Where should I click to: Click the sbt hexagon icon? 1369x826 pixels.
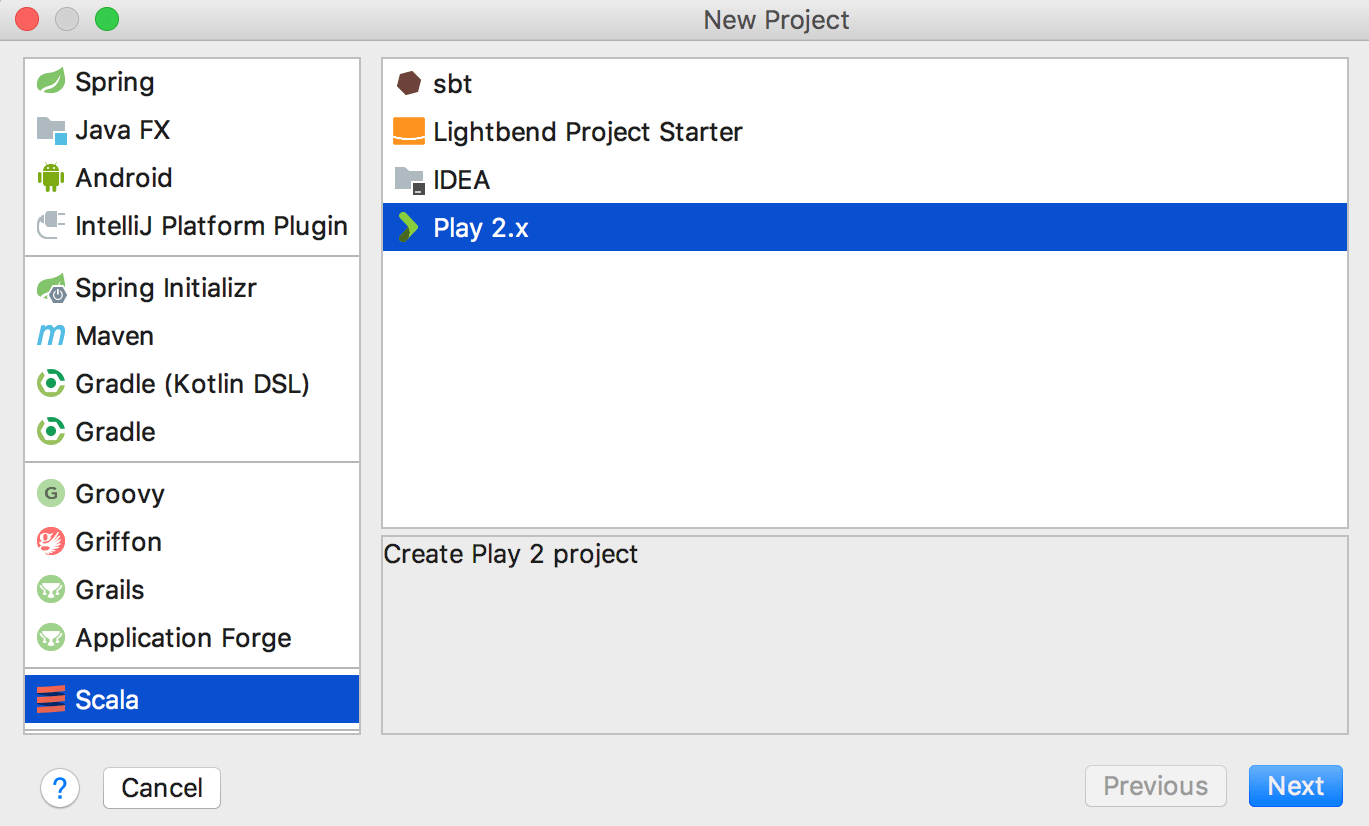pos(408,84)
